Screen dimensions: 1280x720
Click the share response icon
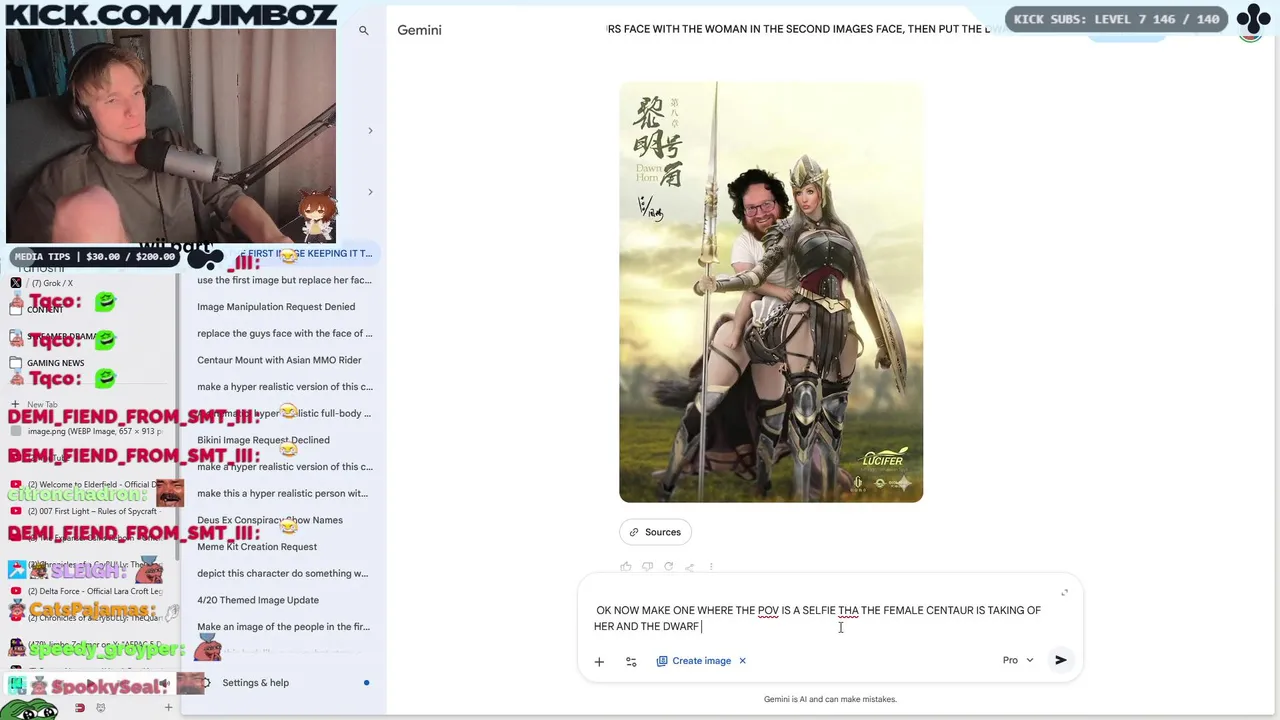point(689,567)
